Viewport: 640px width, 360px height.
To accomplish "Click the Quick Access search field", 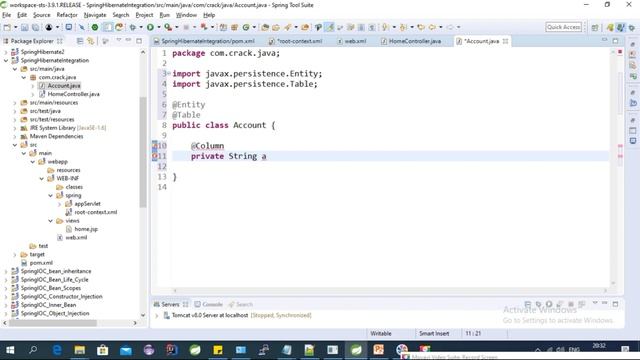I will (563, 27).
